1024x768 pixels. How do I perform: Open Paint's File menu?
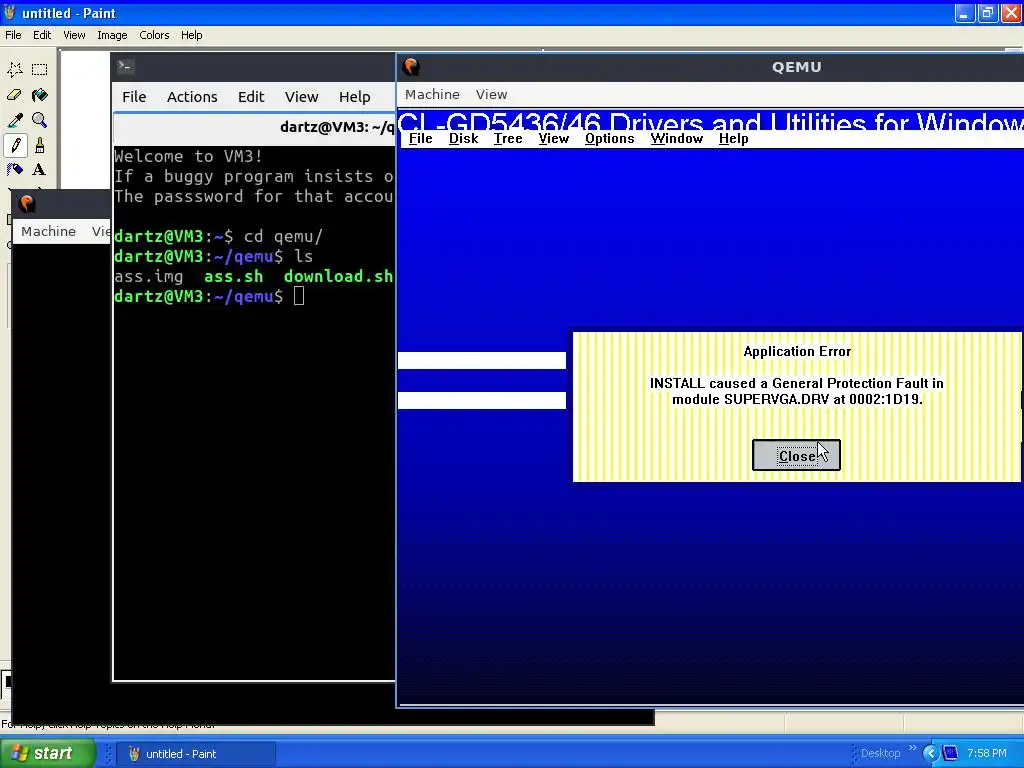[x=13, y=35]
